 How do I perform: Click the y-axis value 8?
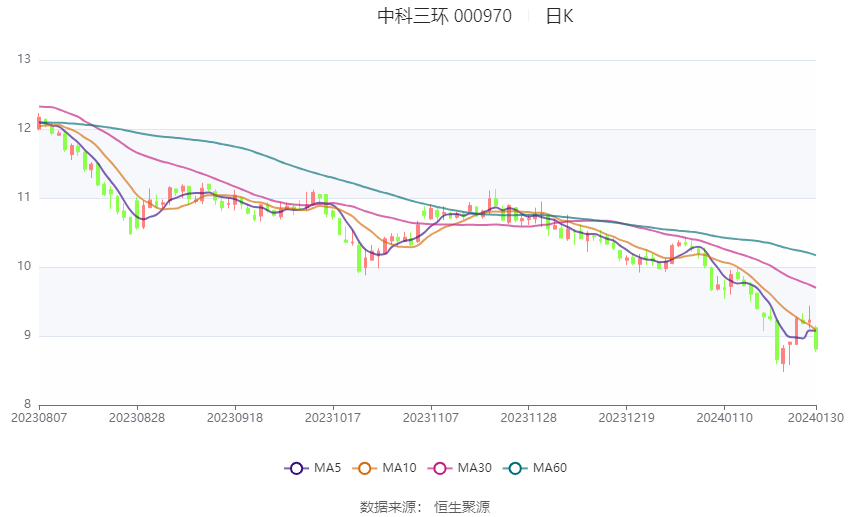click(x=27, y=404)
